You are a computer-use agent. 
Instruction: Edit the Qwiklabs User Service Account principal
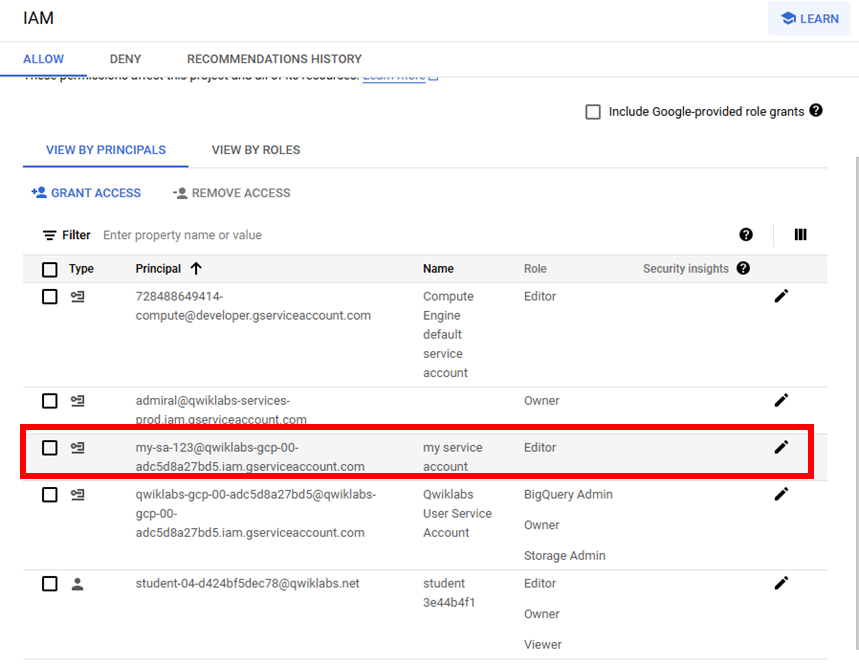[781, 494]
